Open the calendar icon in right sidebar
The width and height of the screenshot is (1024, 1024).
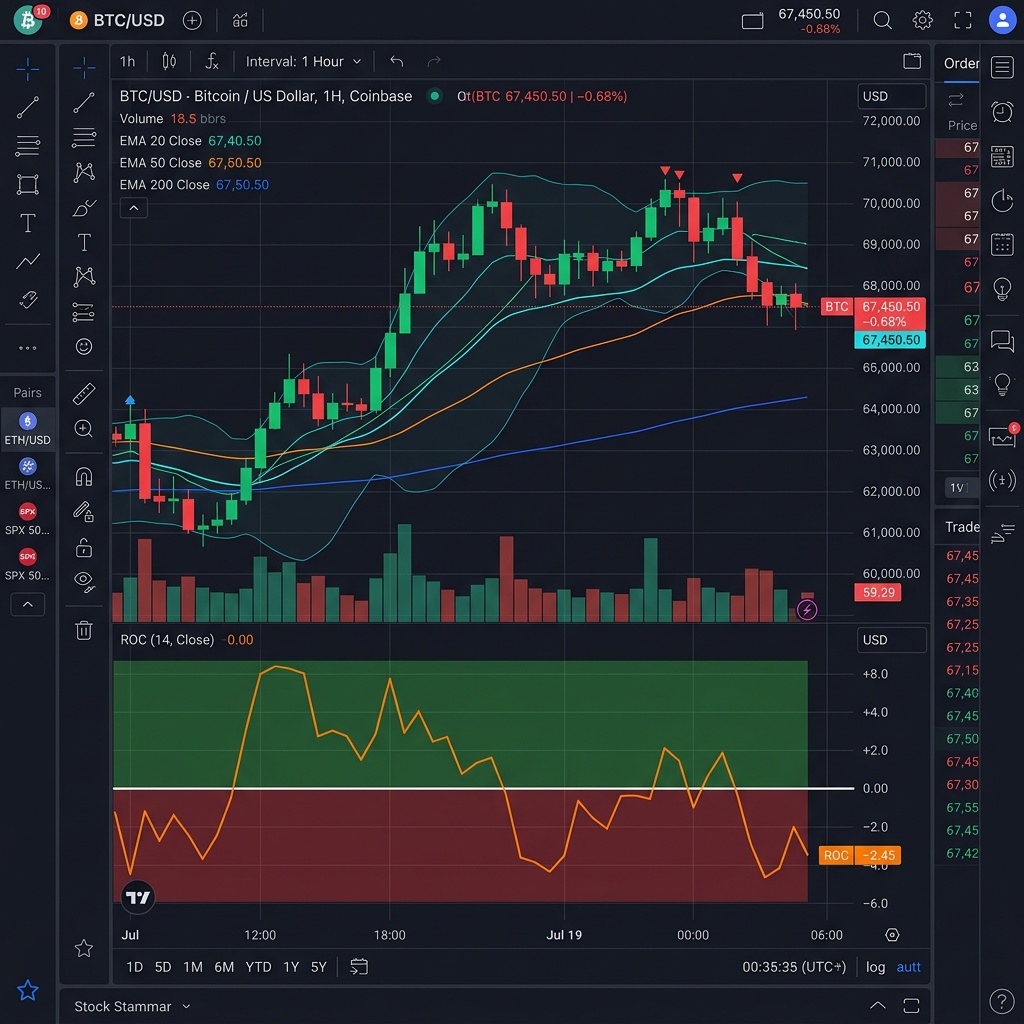tap(1002, 244)
